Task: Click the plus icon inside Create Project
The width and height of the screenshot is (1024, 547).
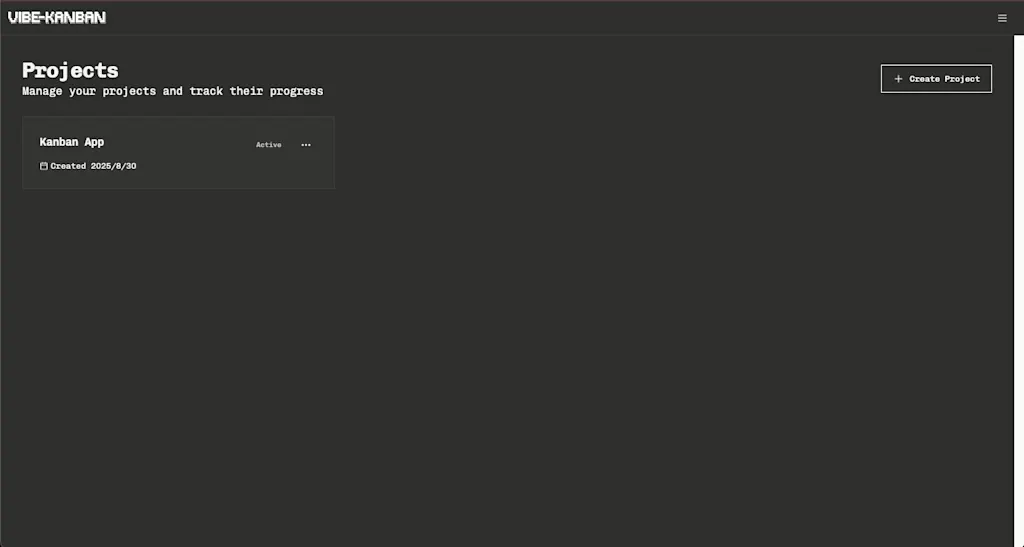Action: [898, 78]
